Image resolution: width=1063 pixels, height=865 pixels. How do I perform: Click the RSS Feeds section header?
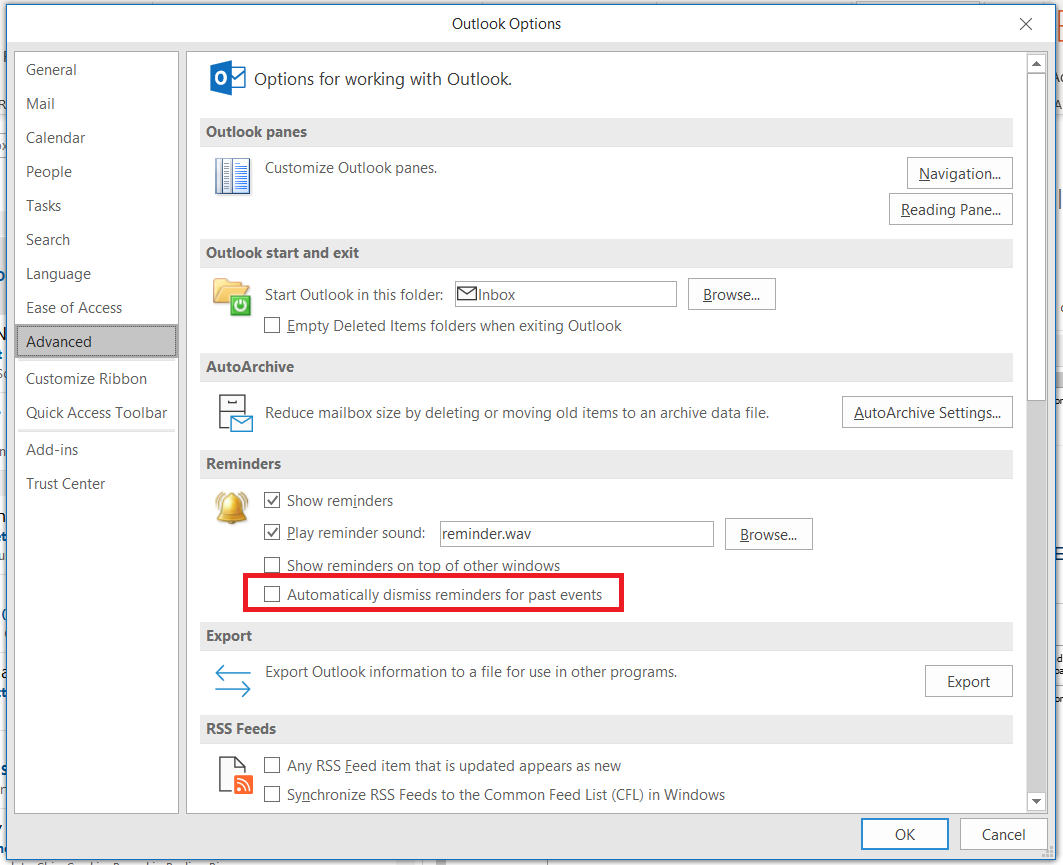[x=606, y=729]
